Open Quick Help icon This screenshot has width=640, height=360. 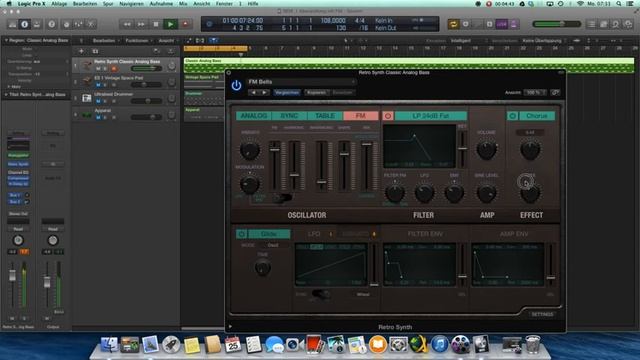(51, 24)
